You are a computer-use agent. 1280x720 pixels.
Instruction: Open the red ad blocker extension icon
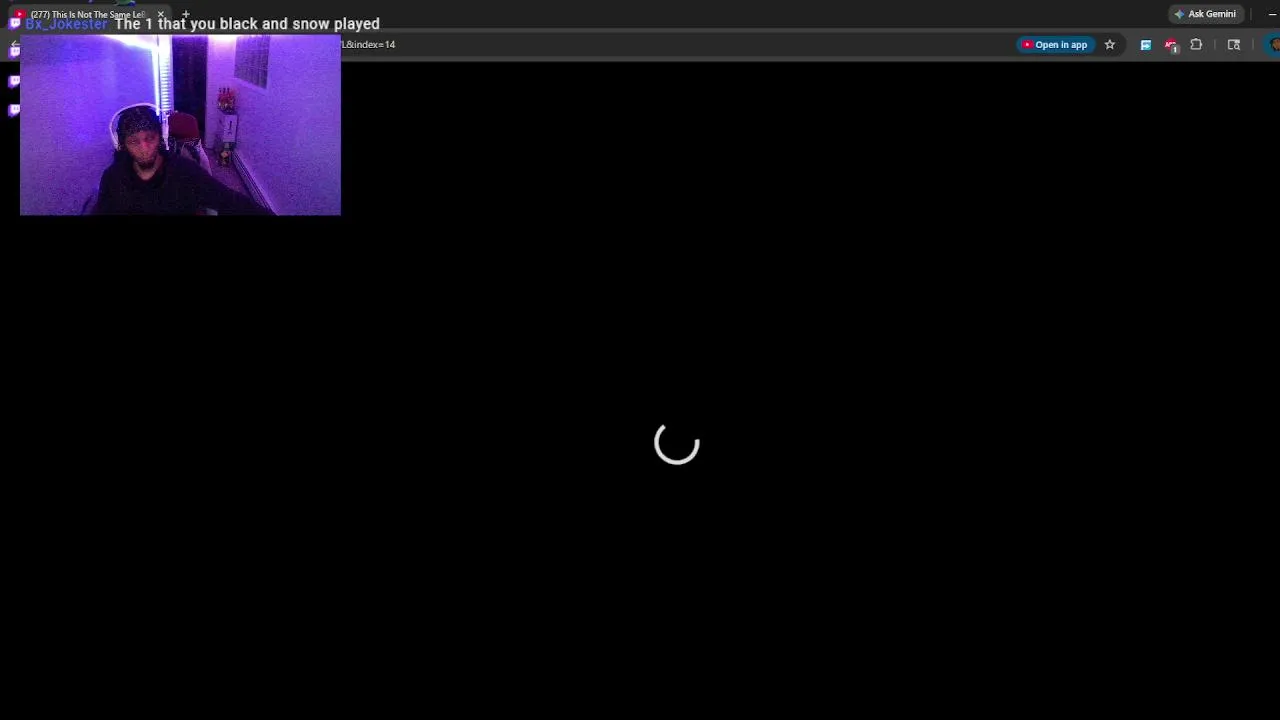(x=1171, y=45)
